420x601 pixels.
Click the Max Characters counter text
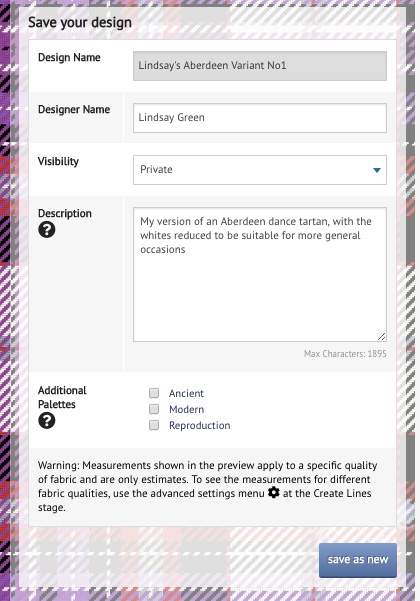coord(345,353)
